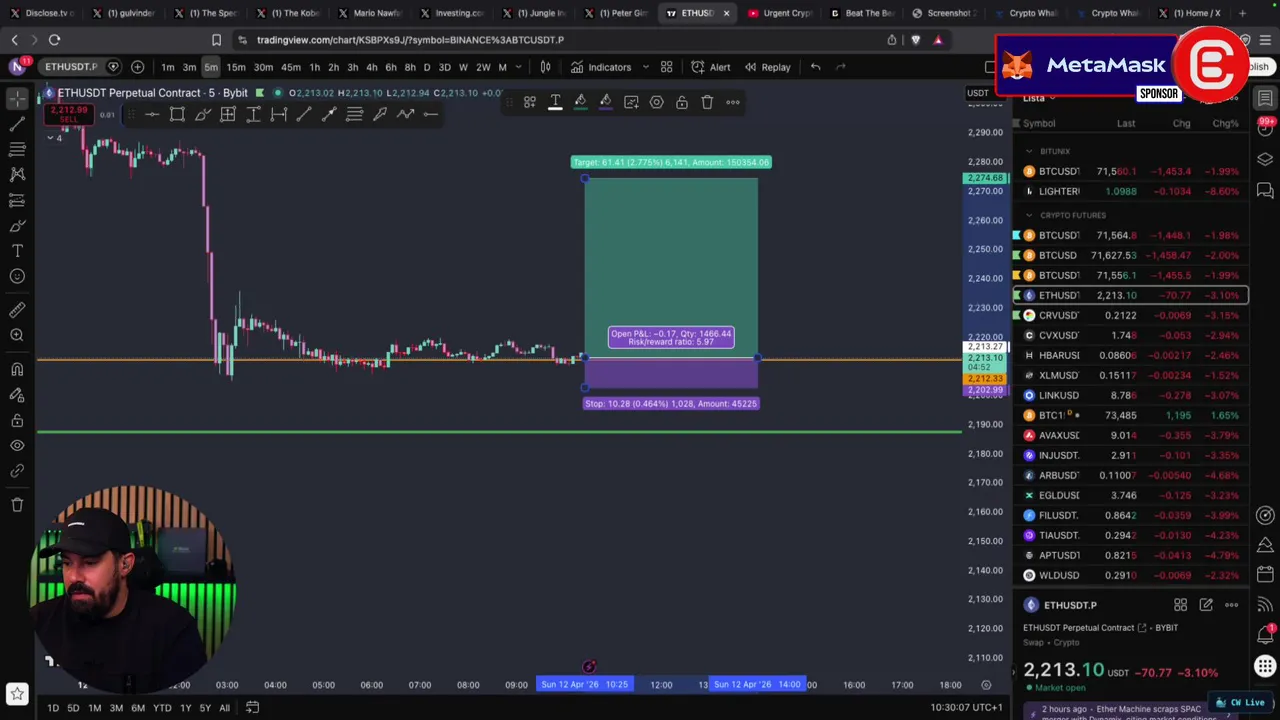Edit the ETHUSDT.P details note icon
1280x720 pixels.
[x=1206, y=605]
